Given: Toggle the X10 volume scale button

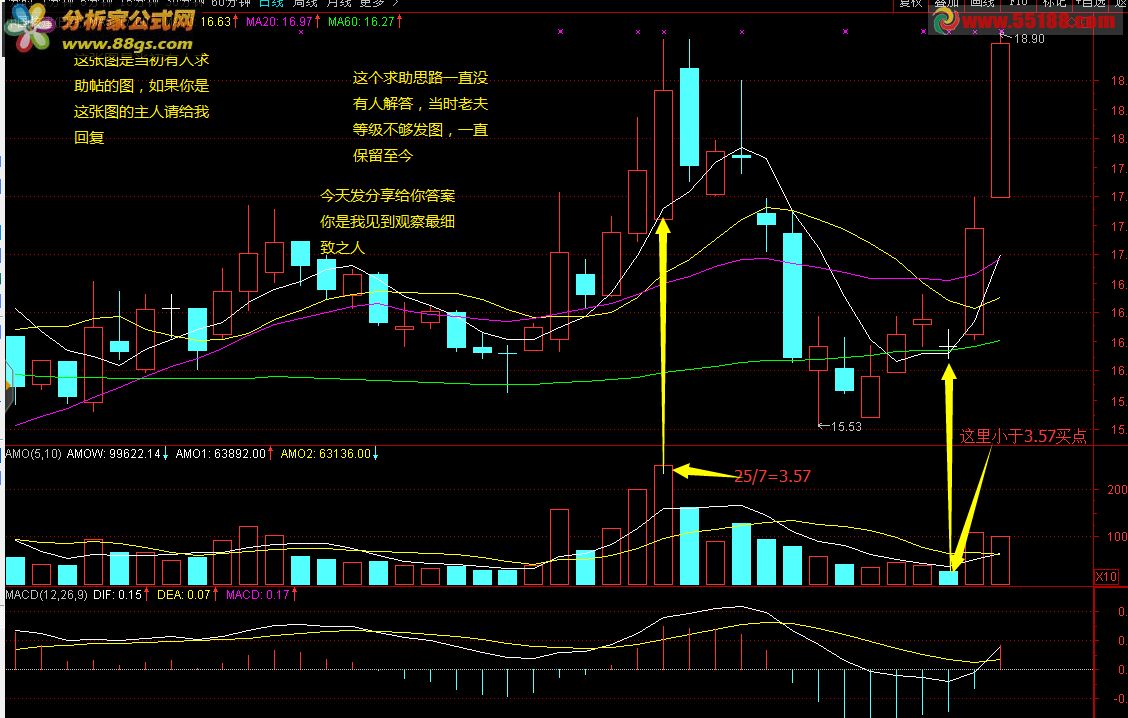Looking at the screenshot, I should point(1106,576).
